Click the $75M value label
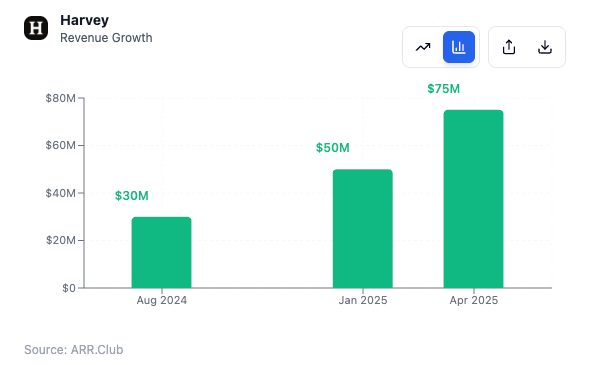Image resolution: width=605 pixels, height=365 pixels. 443,89
